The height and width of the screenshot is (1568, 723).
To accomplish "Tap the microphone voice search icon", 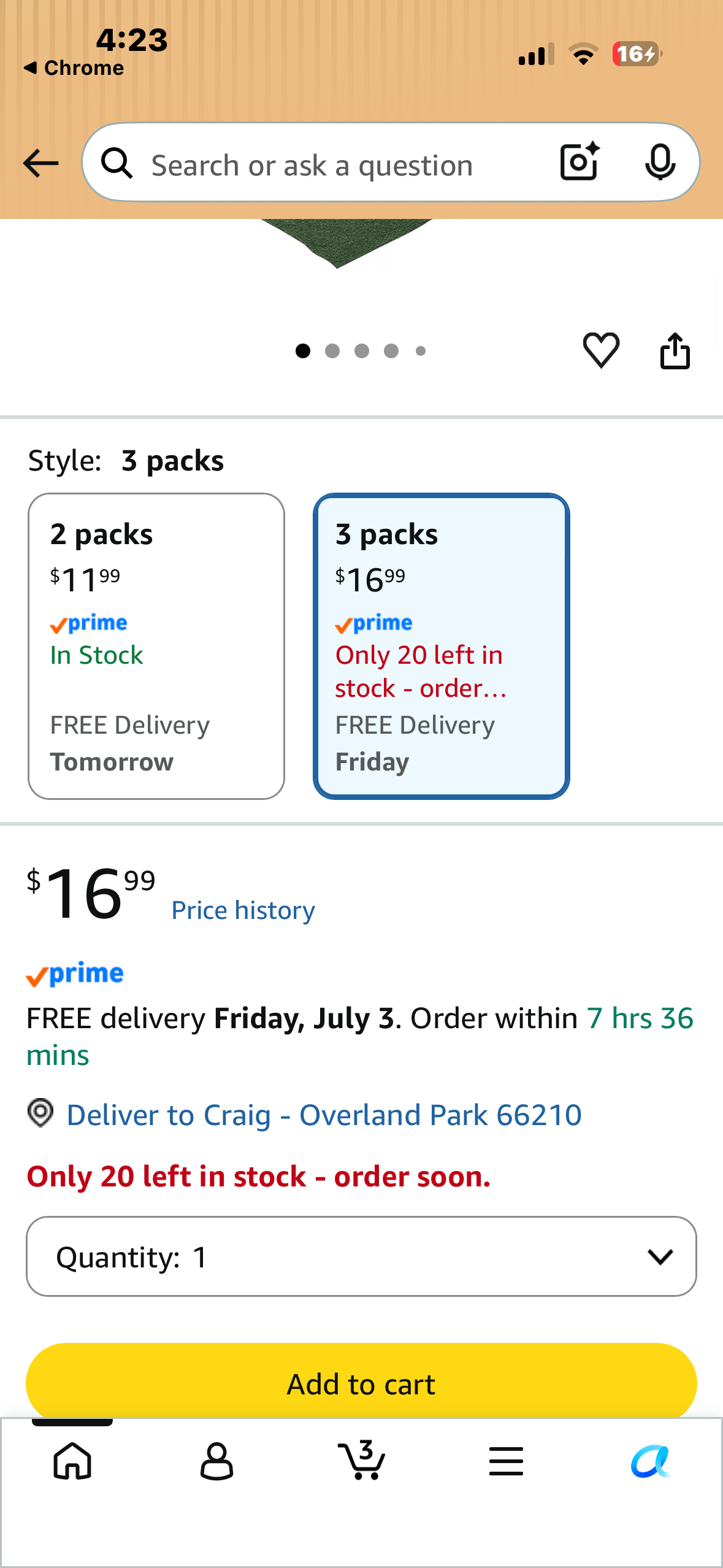I will [x=660, y=162].
